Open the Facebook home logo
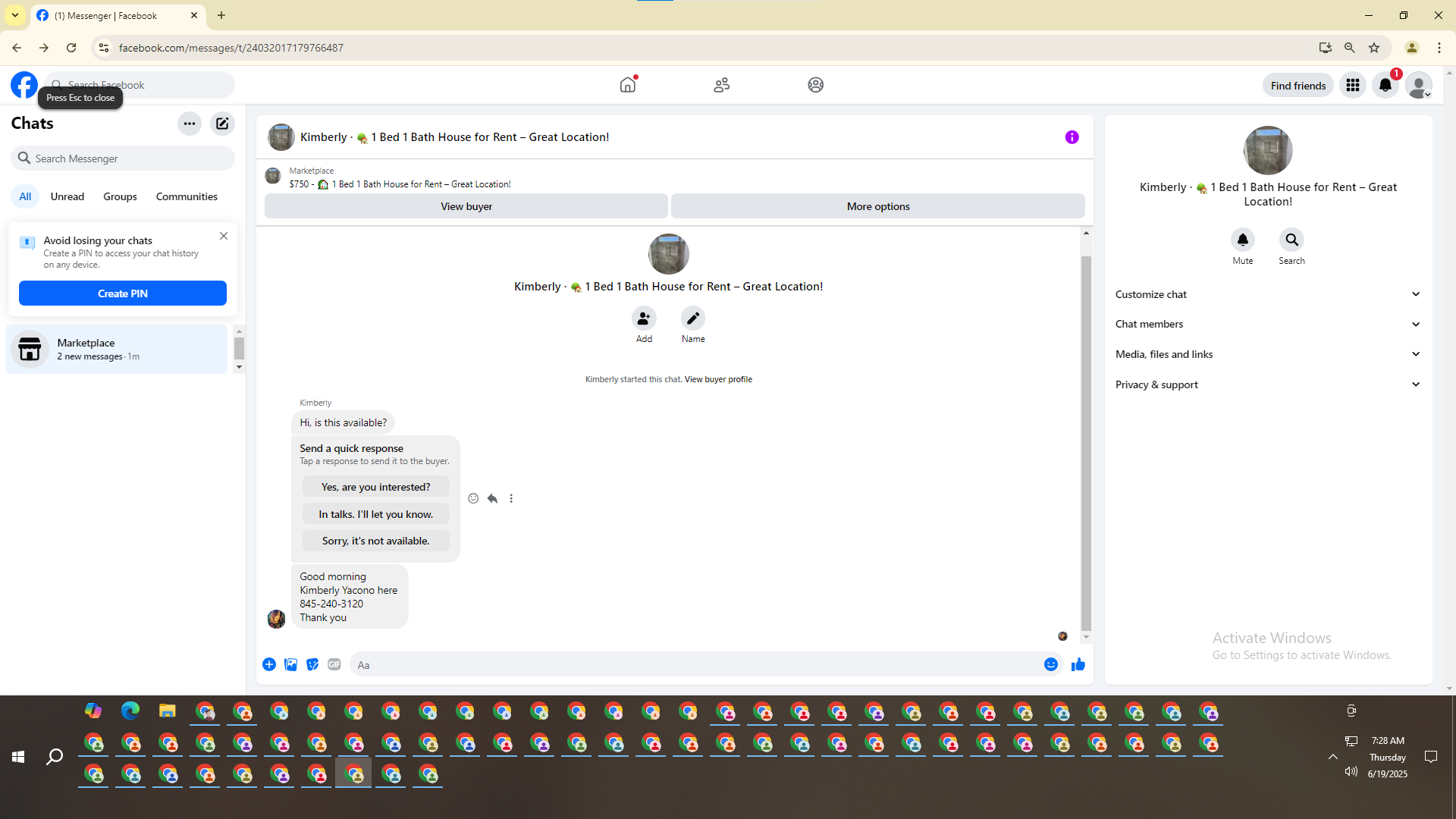Screen dimensions: 1456x819 (24, 85)
